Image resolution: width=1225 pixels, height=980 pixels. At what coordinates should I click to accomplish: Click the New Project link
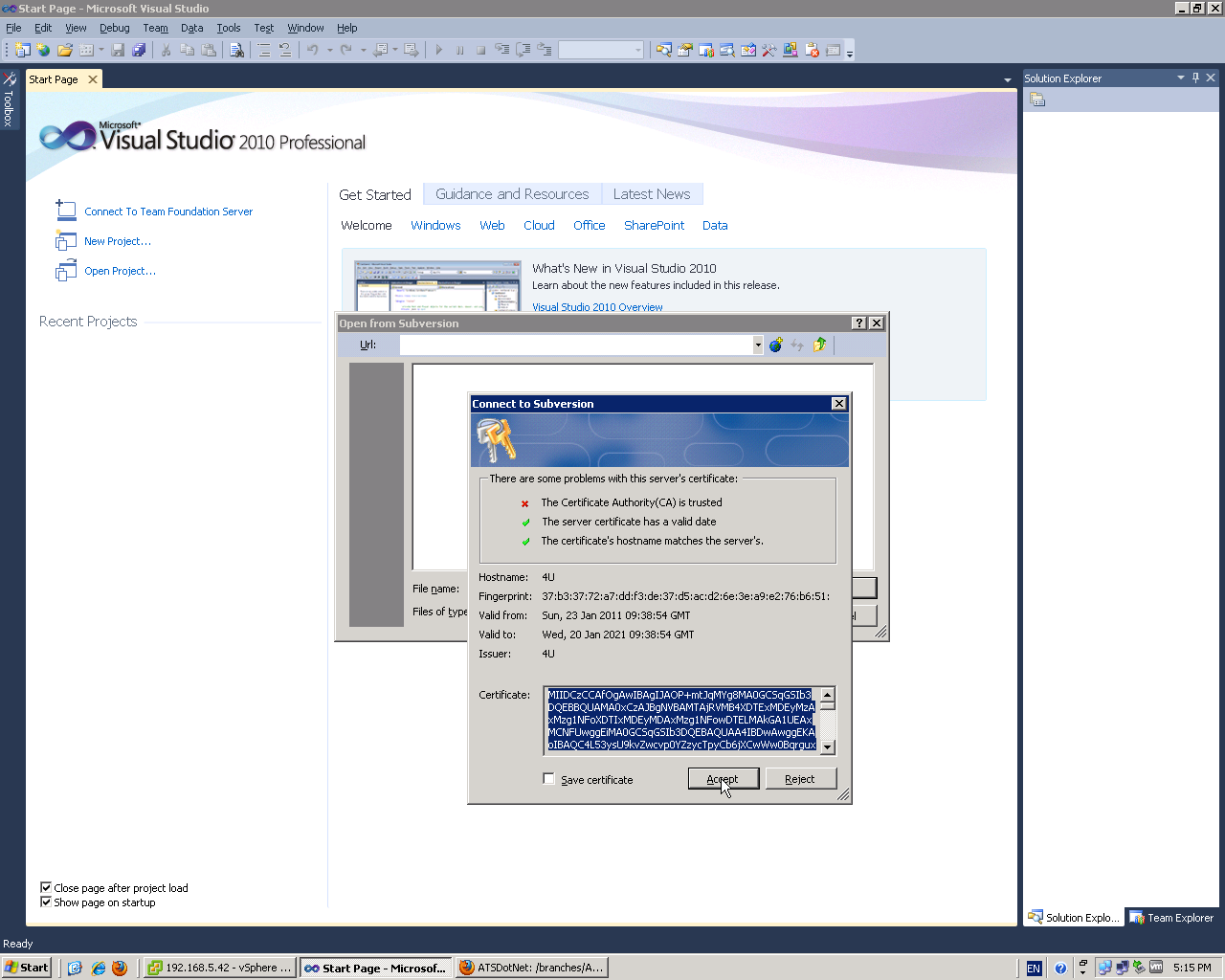pos(118,241)
